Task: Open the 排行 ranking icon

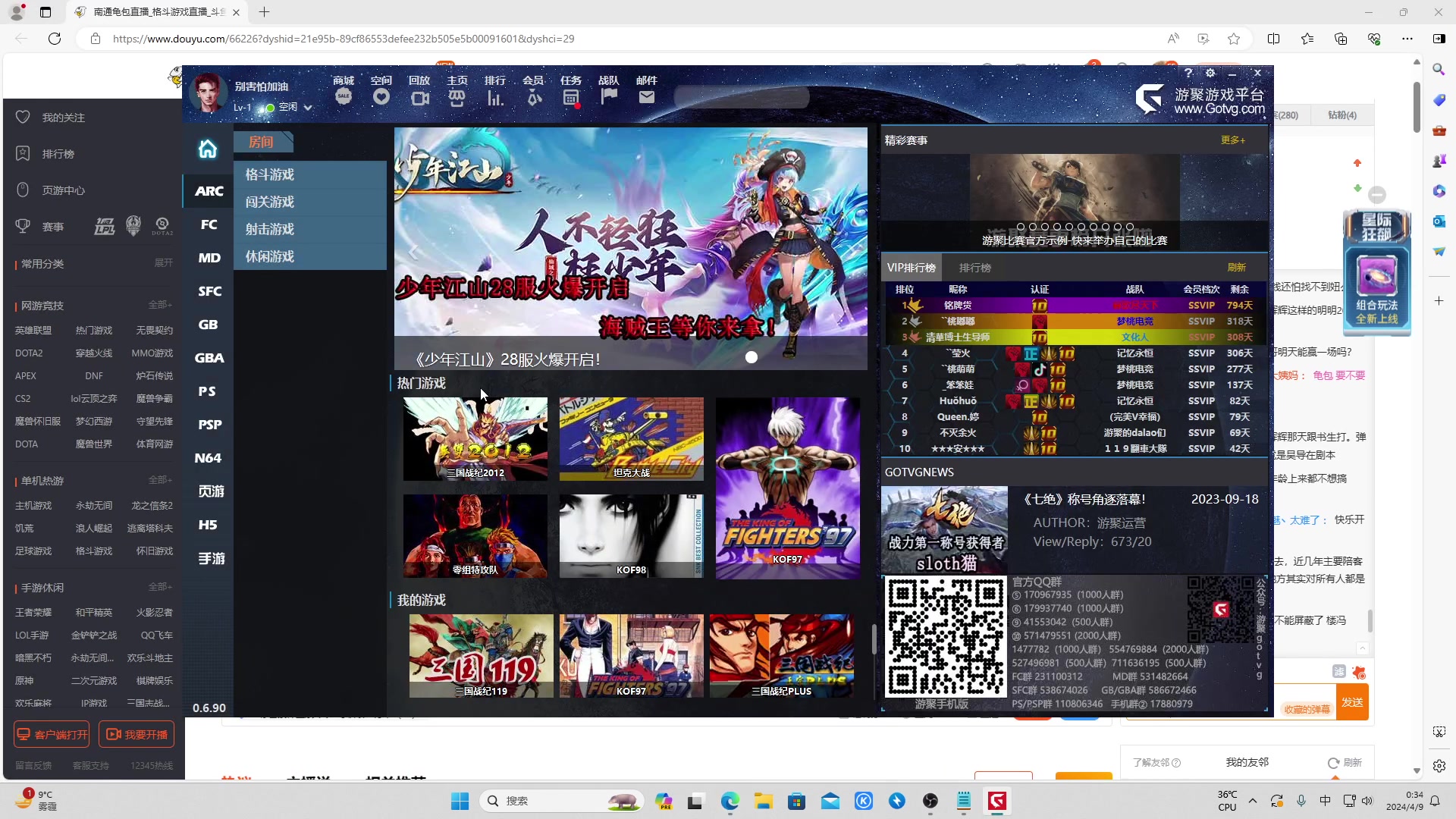Action: coord(495,90)
